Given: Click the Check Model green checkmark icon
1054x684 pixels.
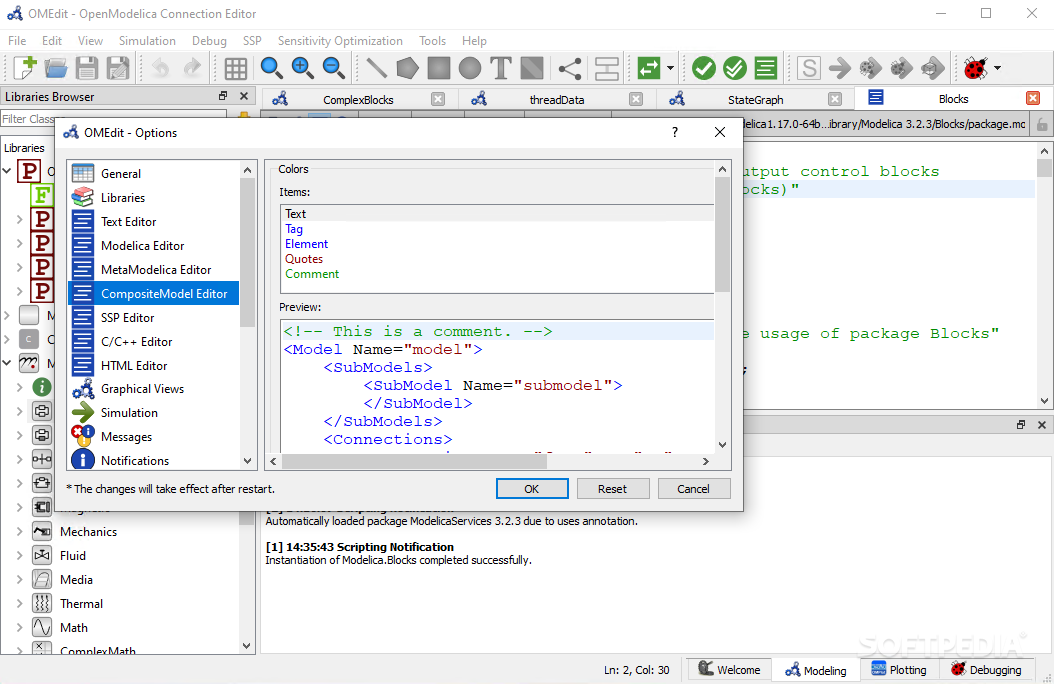Looking at the screenshot, I should (704, 68).
